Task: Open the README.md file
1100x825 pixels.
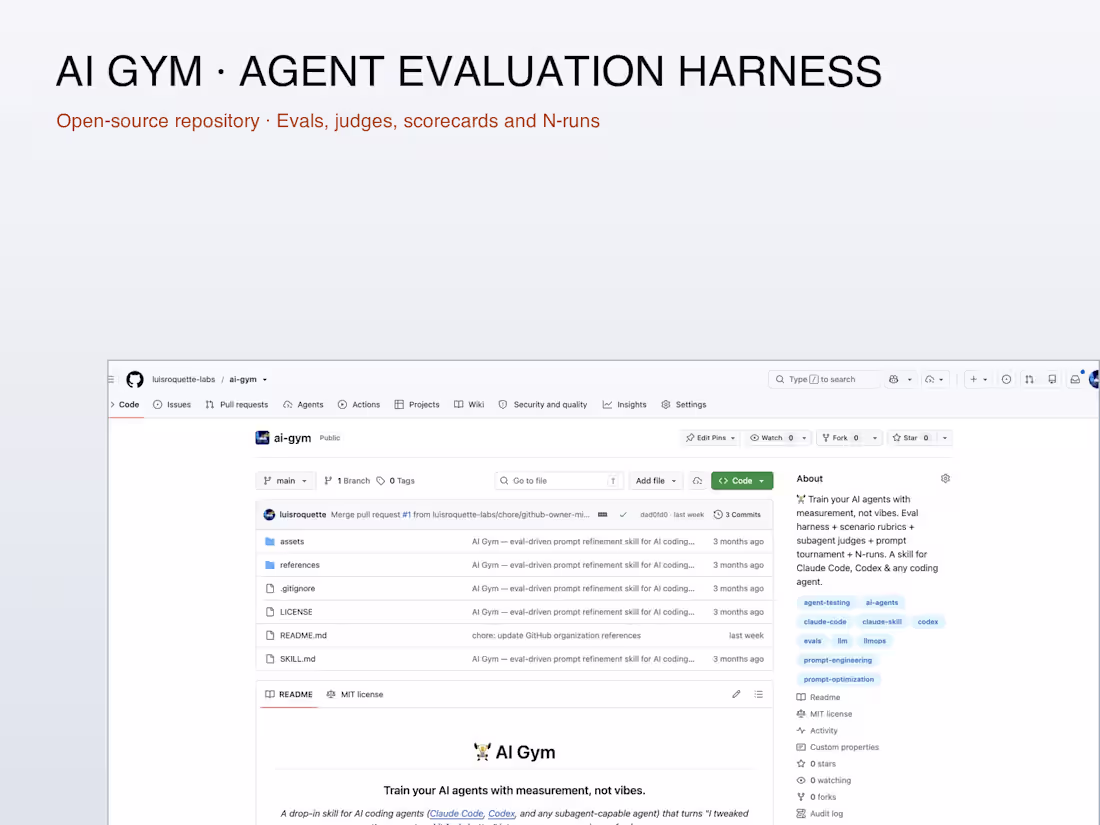Action: (x=303, y=636)
